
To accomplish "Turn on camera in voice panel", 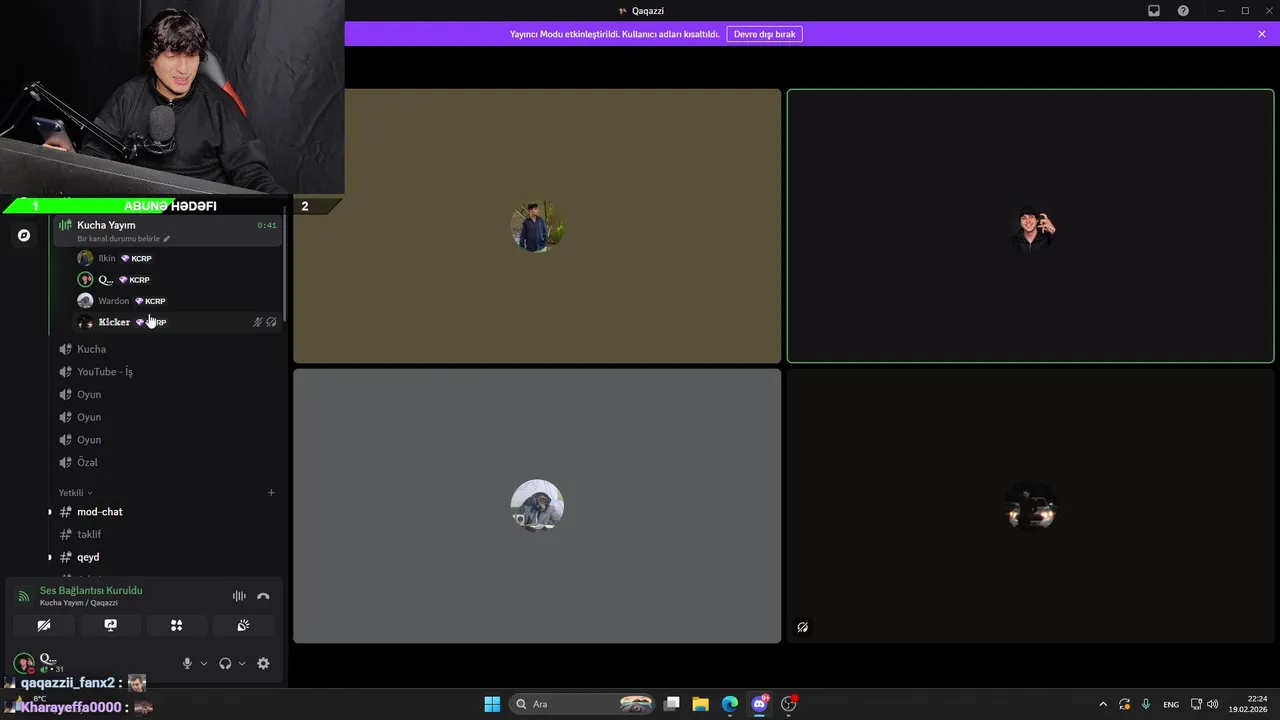I will [44, 625].
